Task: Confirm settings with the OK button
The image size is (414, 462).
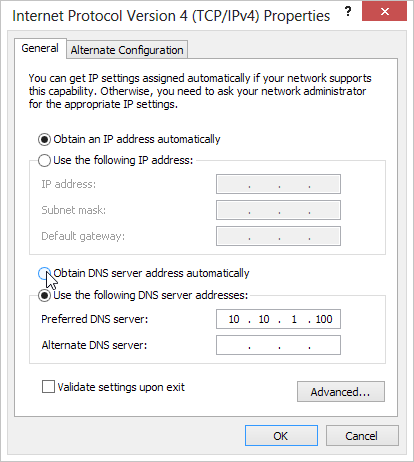Action: 281,436
